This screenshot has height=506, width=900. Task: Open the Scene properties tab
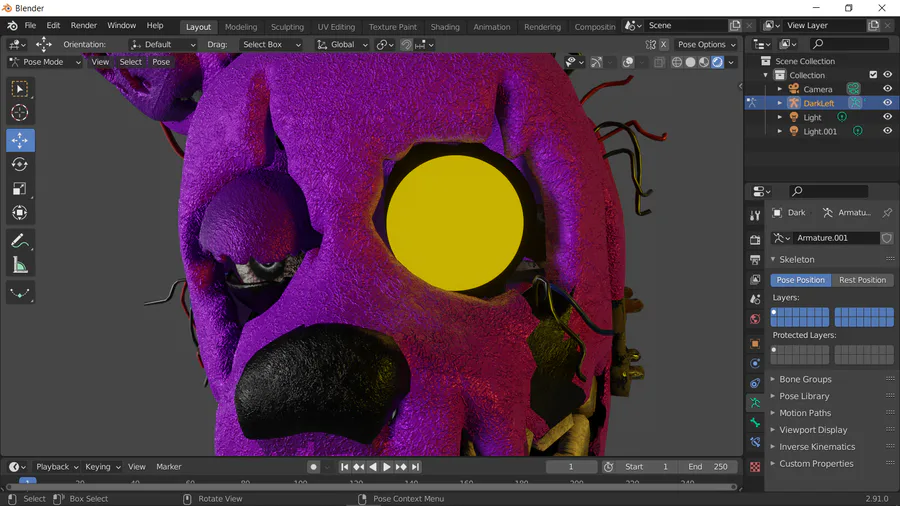coord(755,299)
